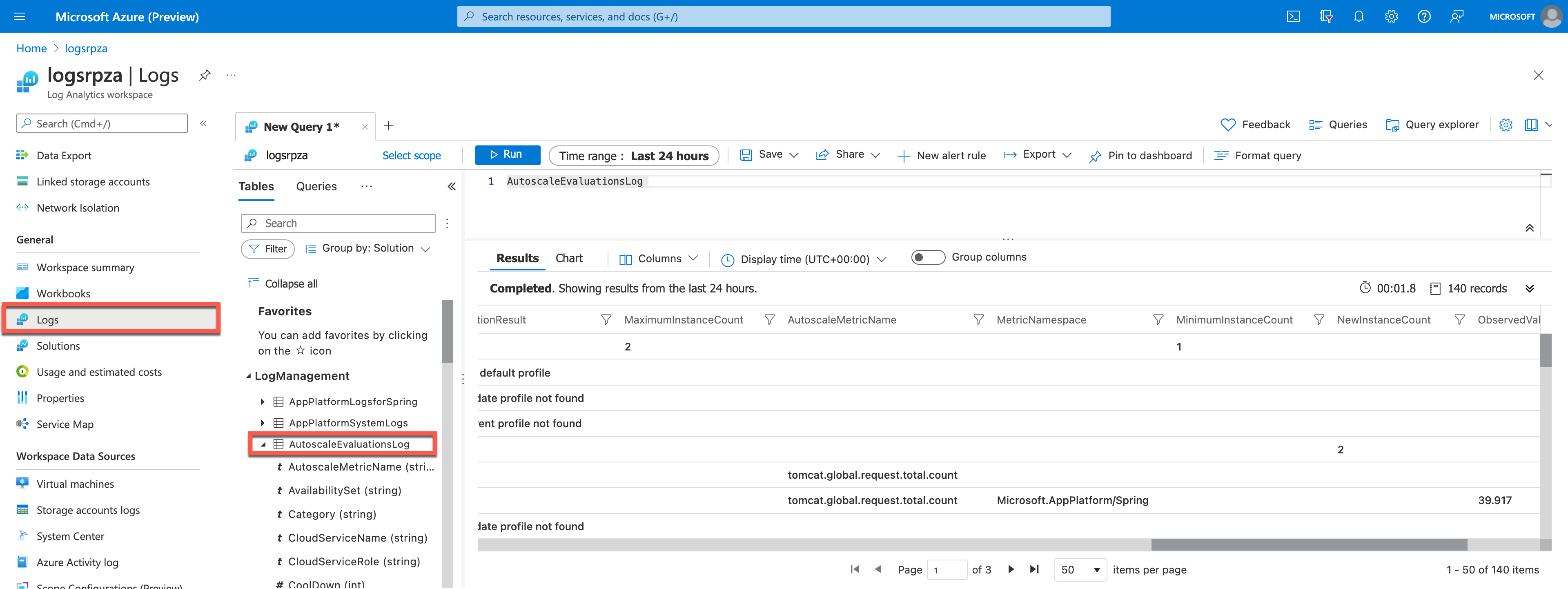The height and width of the screenshot is (589, 1568).
Task: Collapse the LogManagement group
Action: pos(248,376)
